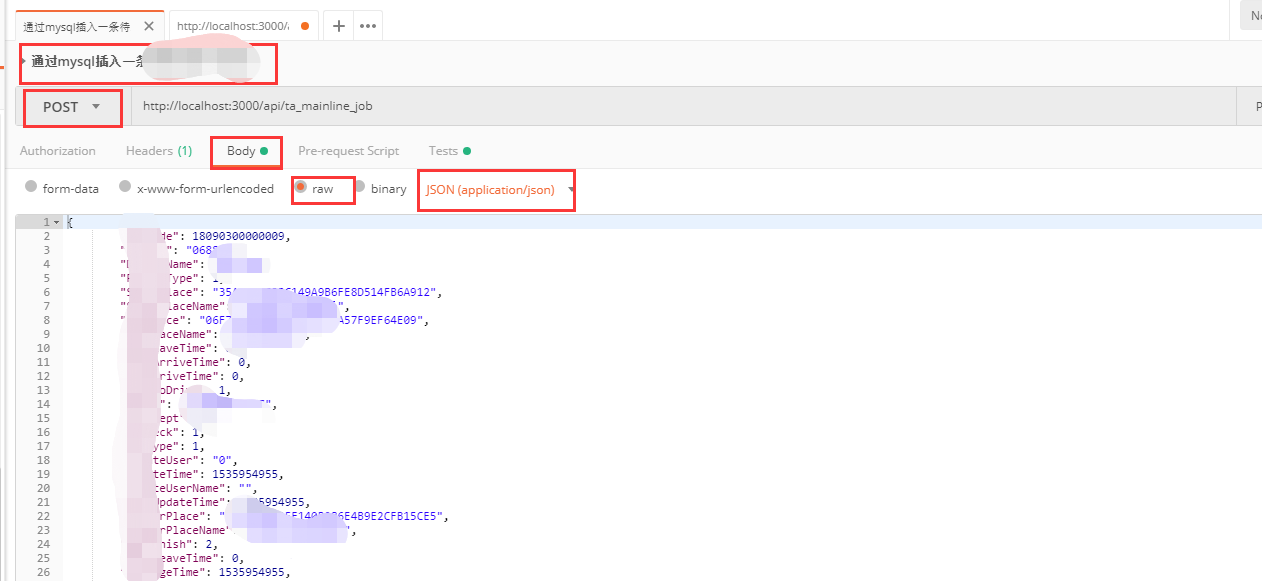Image resolution: width=1262 pixels, height=581 pixels.
Task: Open the Headers (1) tab
Action: (158, 151)
